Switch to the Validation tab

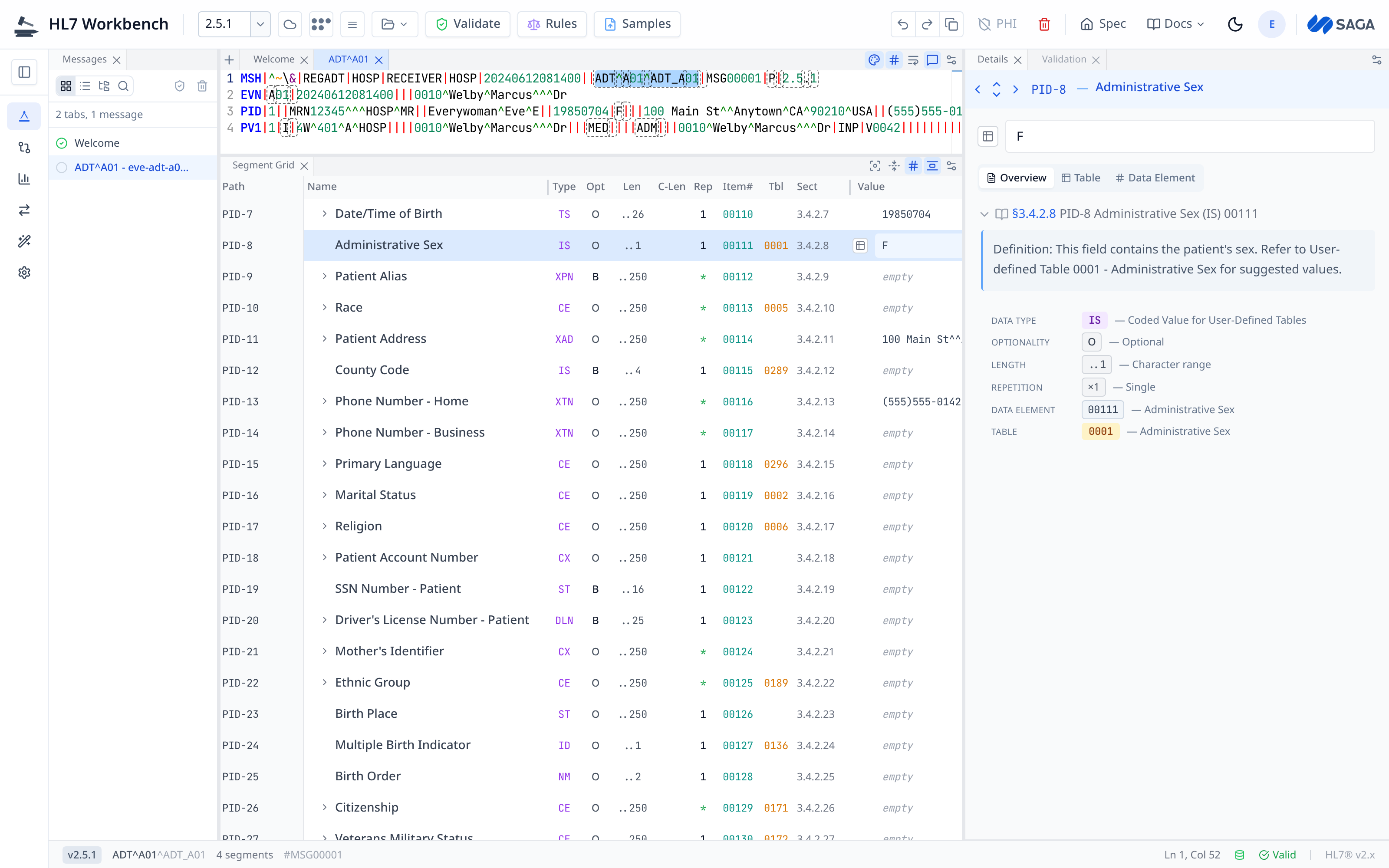(x=1063, y=60)
